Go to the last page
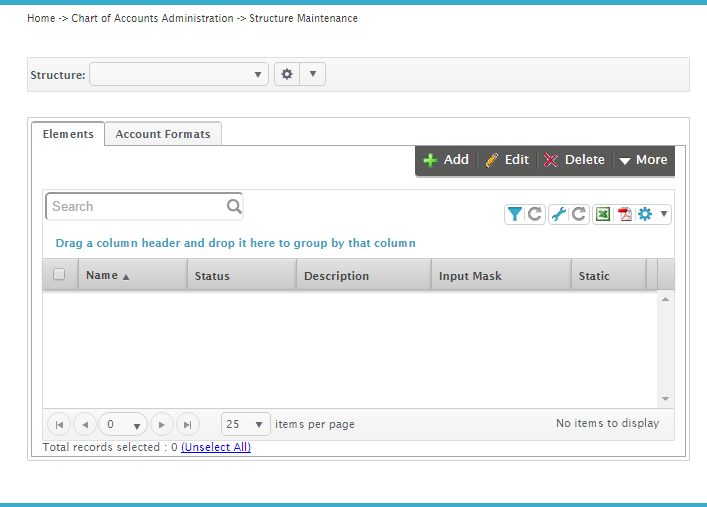 pos(188,424)
